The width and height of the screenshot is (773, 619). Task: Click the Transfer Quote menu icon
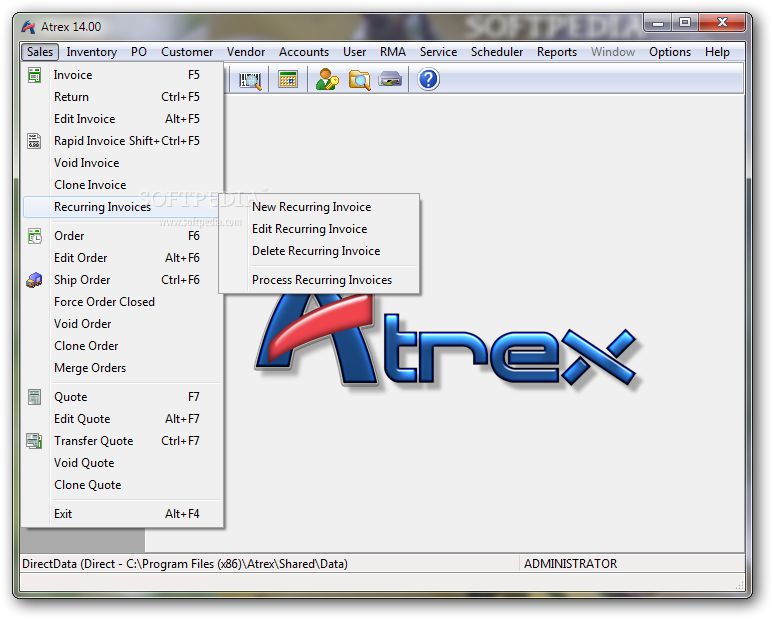[34, 441]
